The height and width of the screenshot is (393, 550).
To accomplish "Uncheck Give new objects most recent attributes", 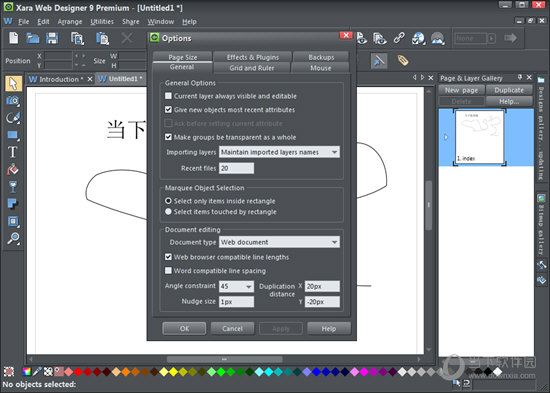I will [168, 109].
